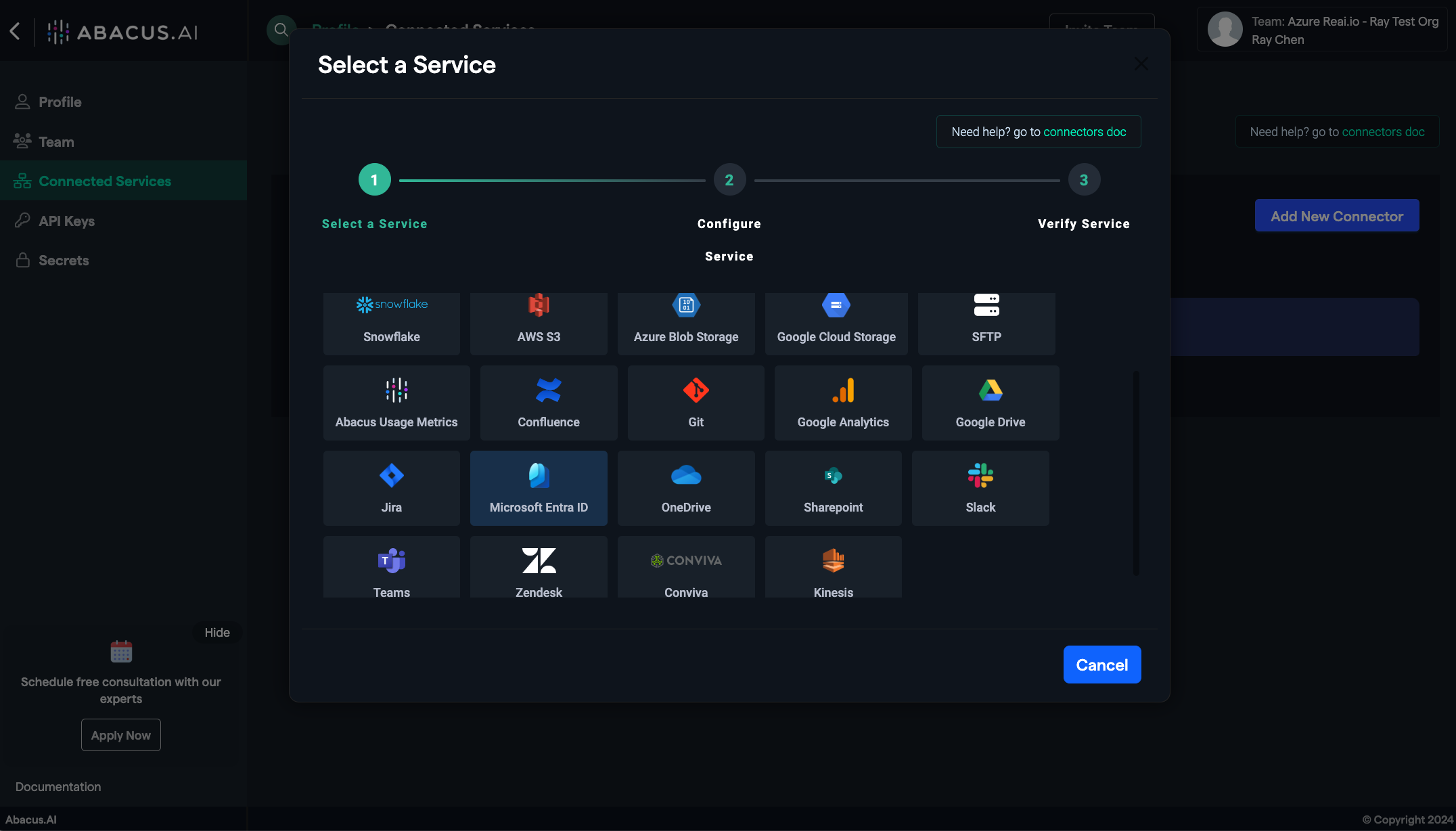The width and height of the screenshot is (1456, 831).
Task: Click the Cancel button
Action: point(1102,664)
